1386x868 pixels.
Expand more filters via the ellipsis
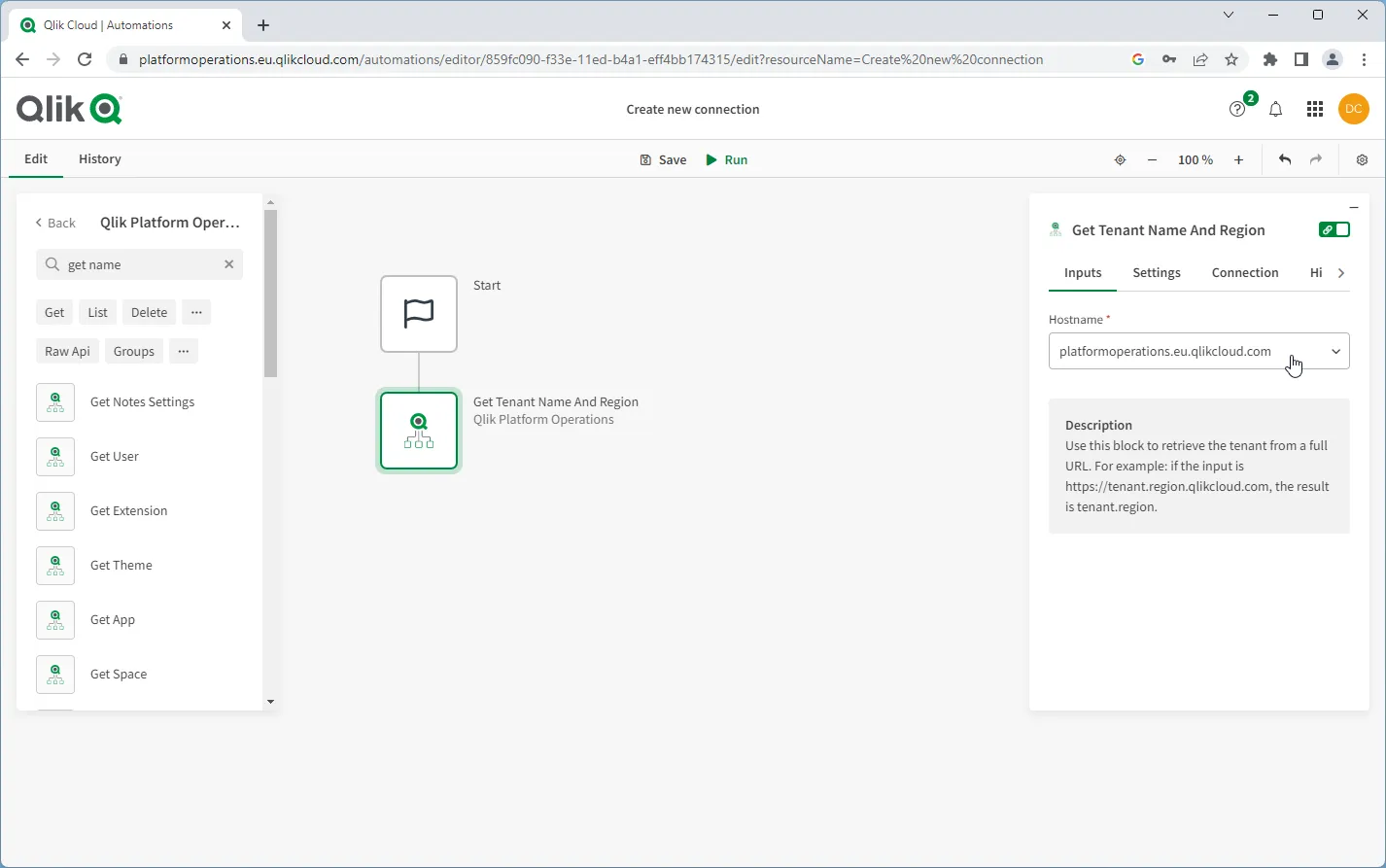(x=184, y=351)
